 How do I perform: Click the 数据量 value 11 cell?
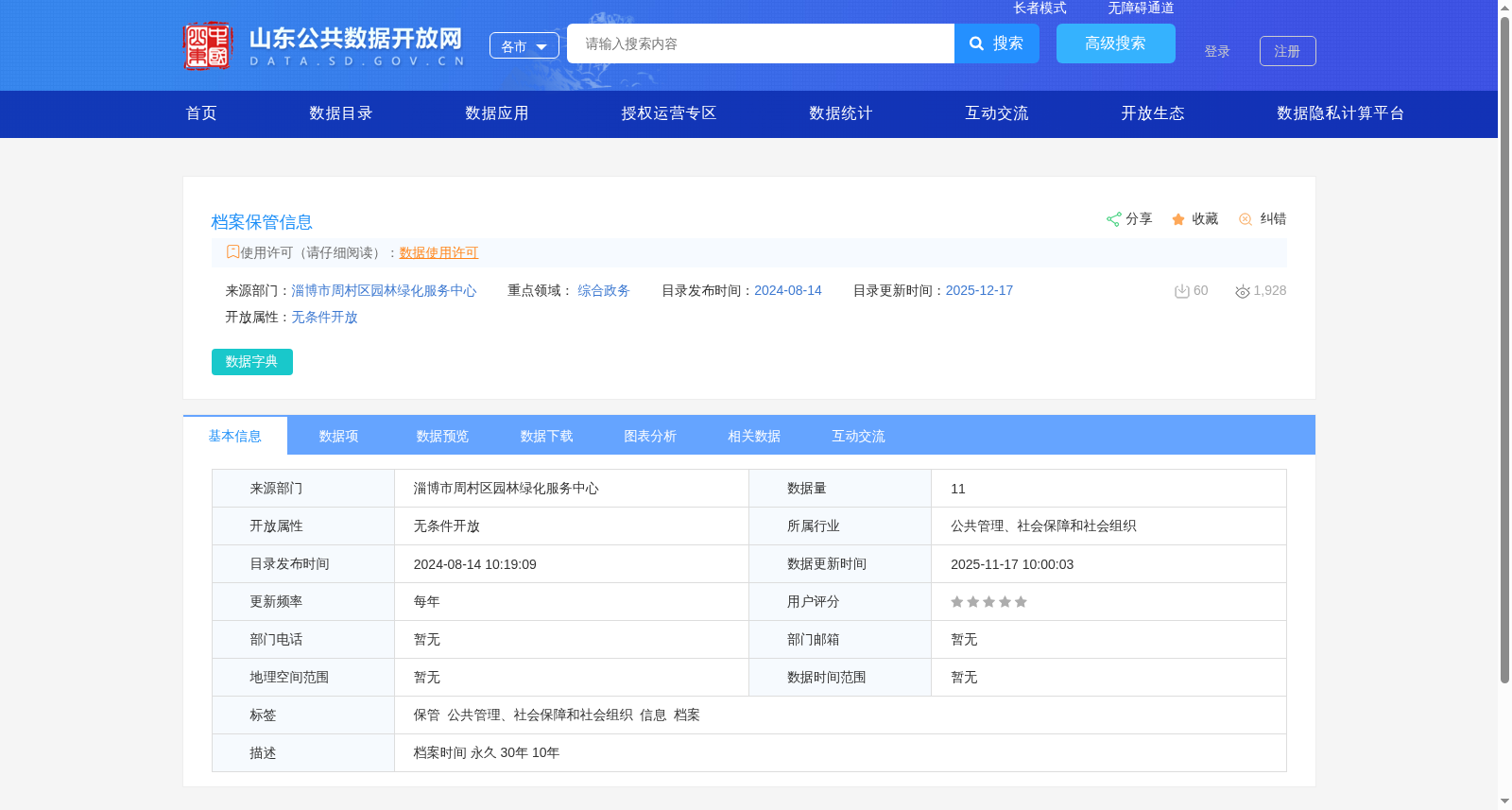pyautogui.click(x=1108, y=489)
